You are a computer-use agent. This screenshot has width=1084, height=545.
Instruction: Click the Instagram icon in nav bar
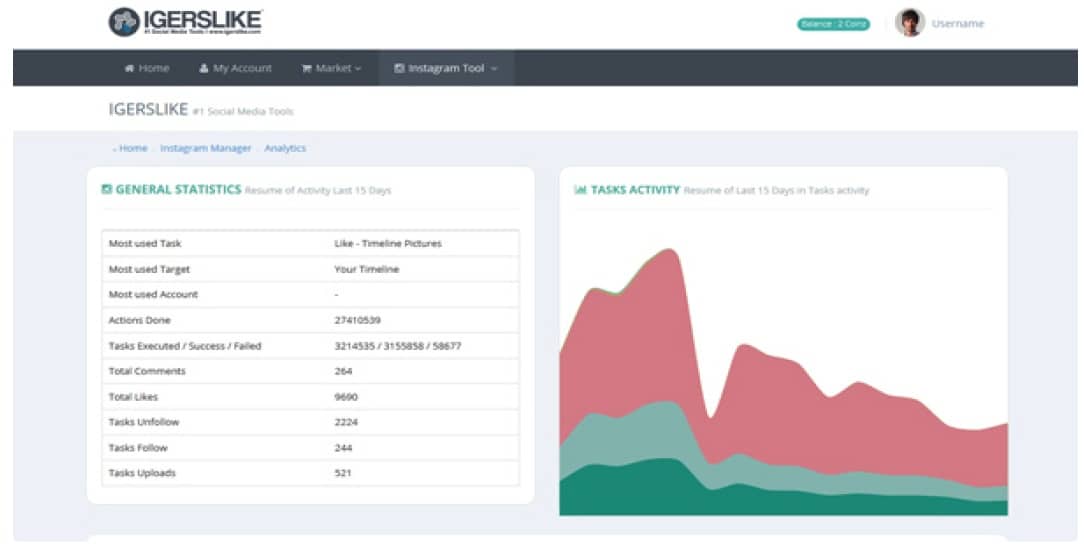point(399,68)
